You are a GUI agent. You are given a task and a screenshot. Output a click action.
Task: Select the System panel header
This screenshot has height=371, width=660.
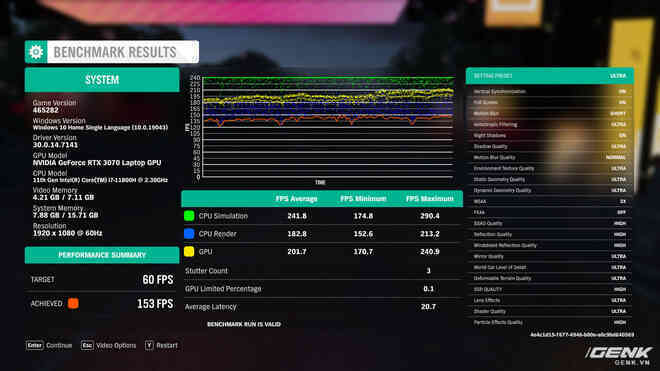coord(102,80)
